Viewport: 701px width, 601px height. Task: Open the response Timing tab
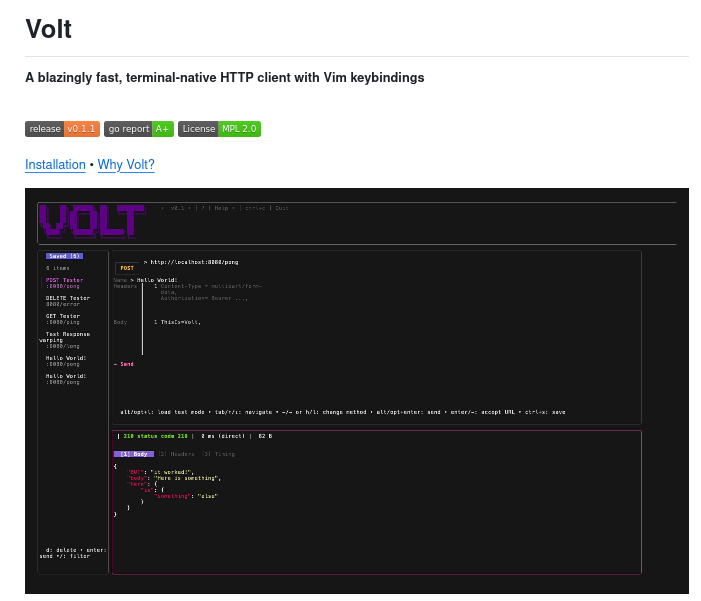219,454
